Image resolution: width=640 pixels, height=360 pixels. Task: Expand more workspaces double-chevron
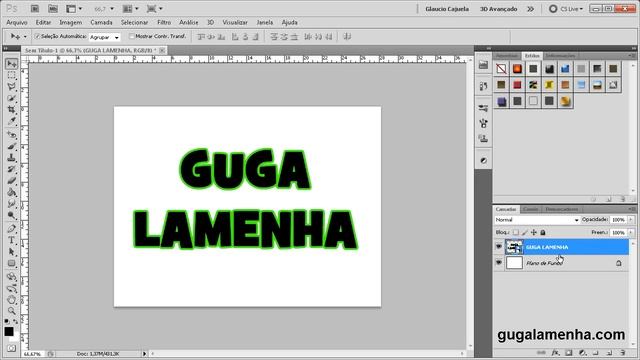[x=530, y=9]
